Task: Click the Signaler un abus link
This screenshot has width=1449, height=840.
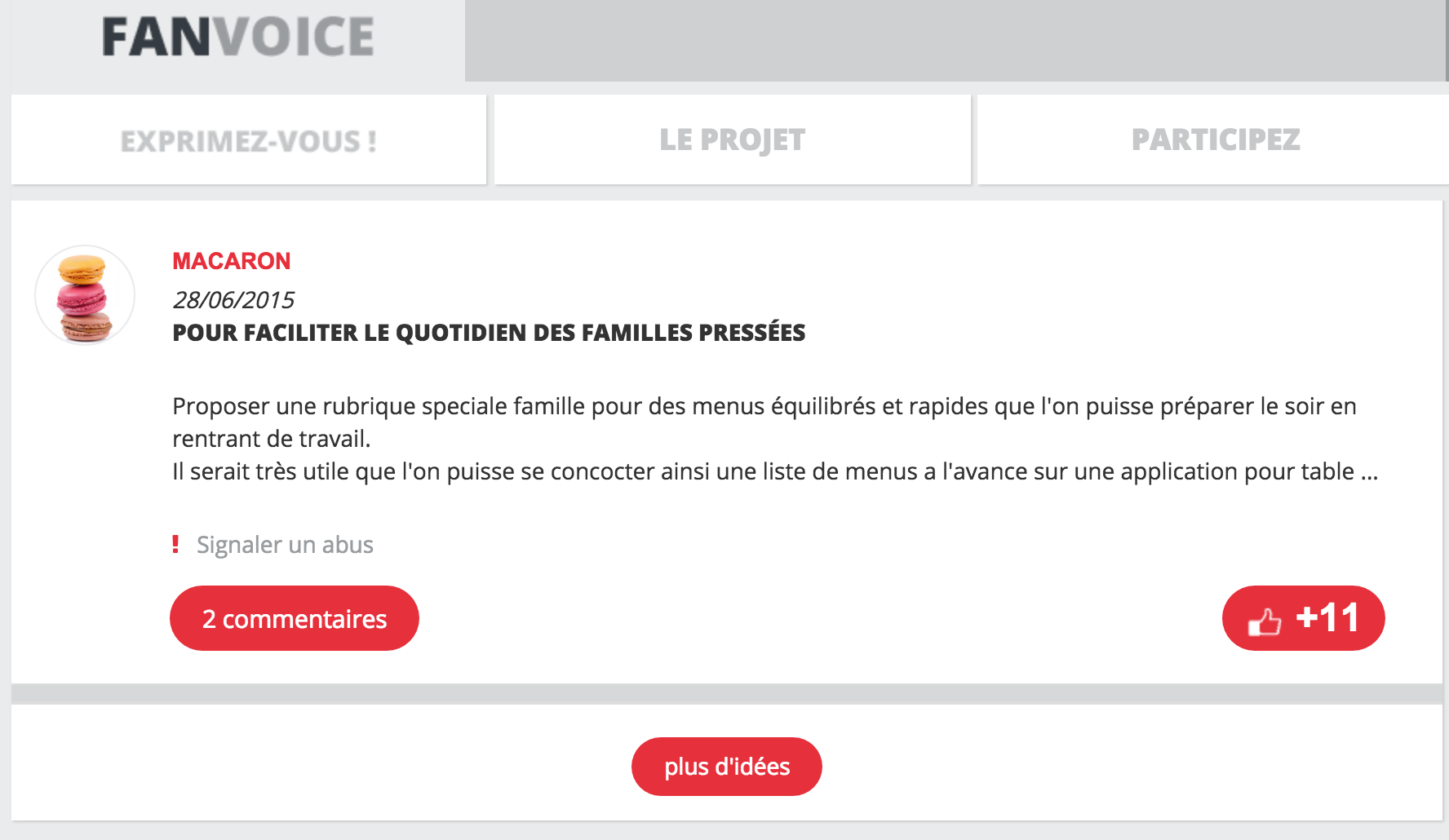Action: (x=285, y=545)
